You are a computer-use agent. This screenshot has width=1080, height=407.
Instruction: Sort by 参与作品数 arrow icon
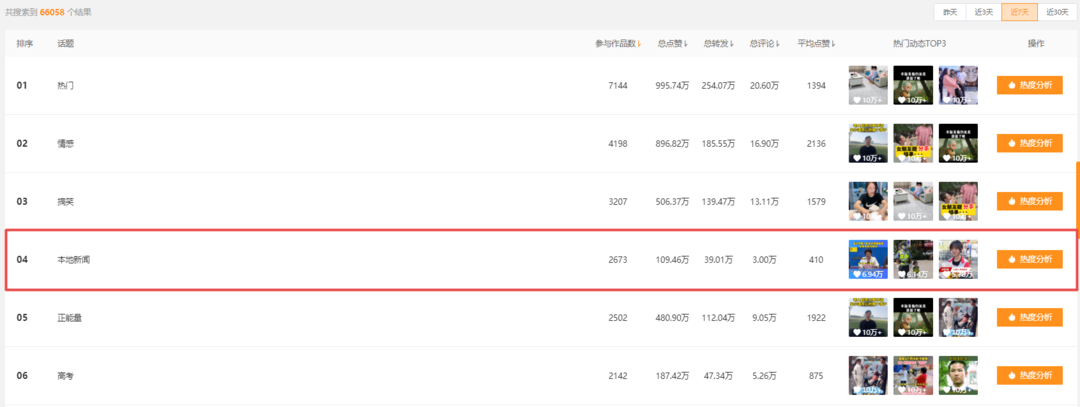tap(640, 44)
